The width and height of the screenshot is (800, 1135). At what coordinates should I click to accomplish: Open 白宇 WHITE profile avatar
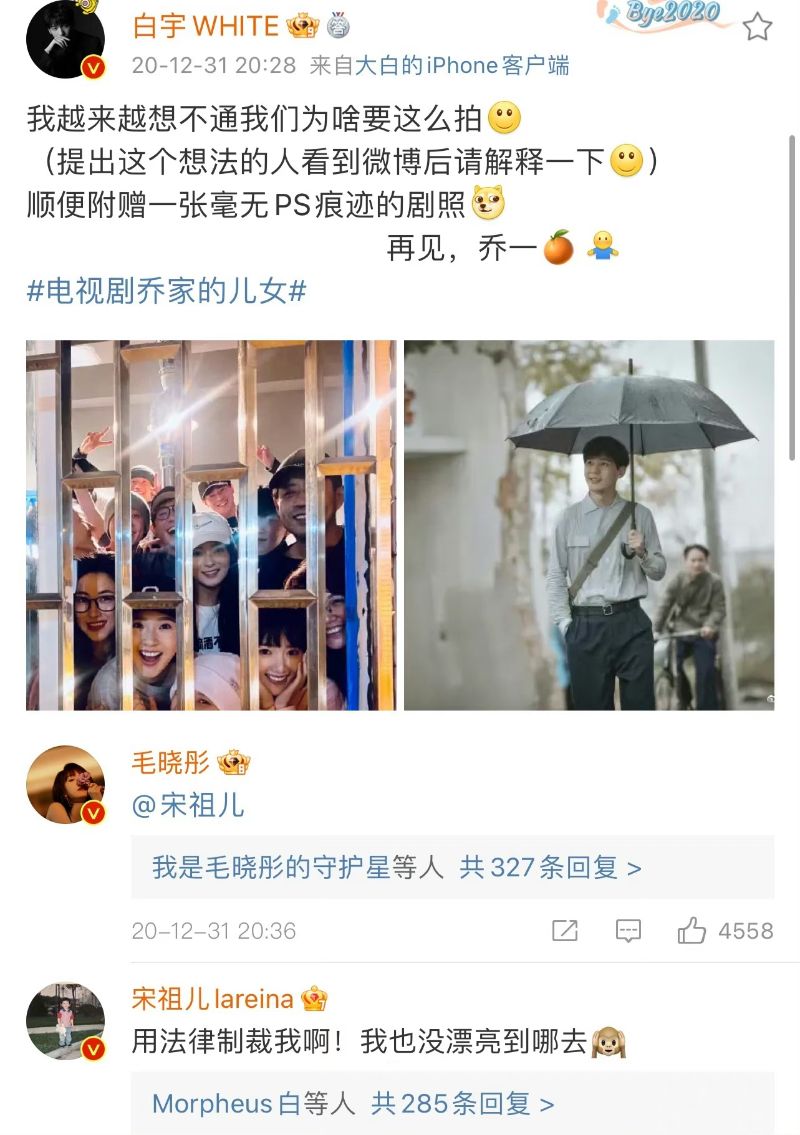65,39
